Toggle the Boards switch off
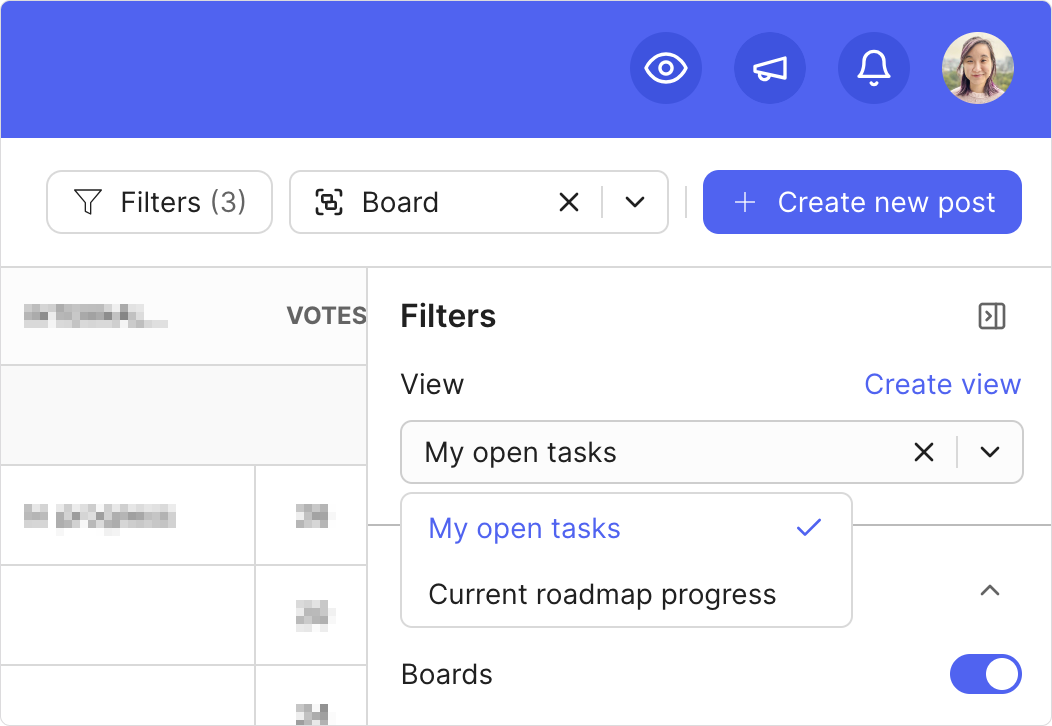Screen dimensions: 1052x726 pos(985,675)
